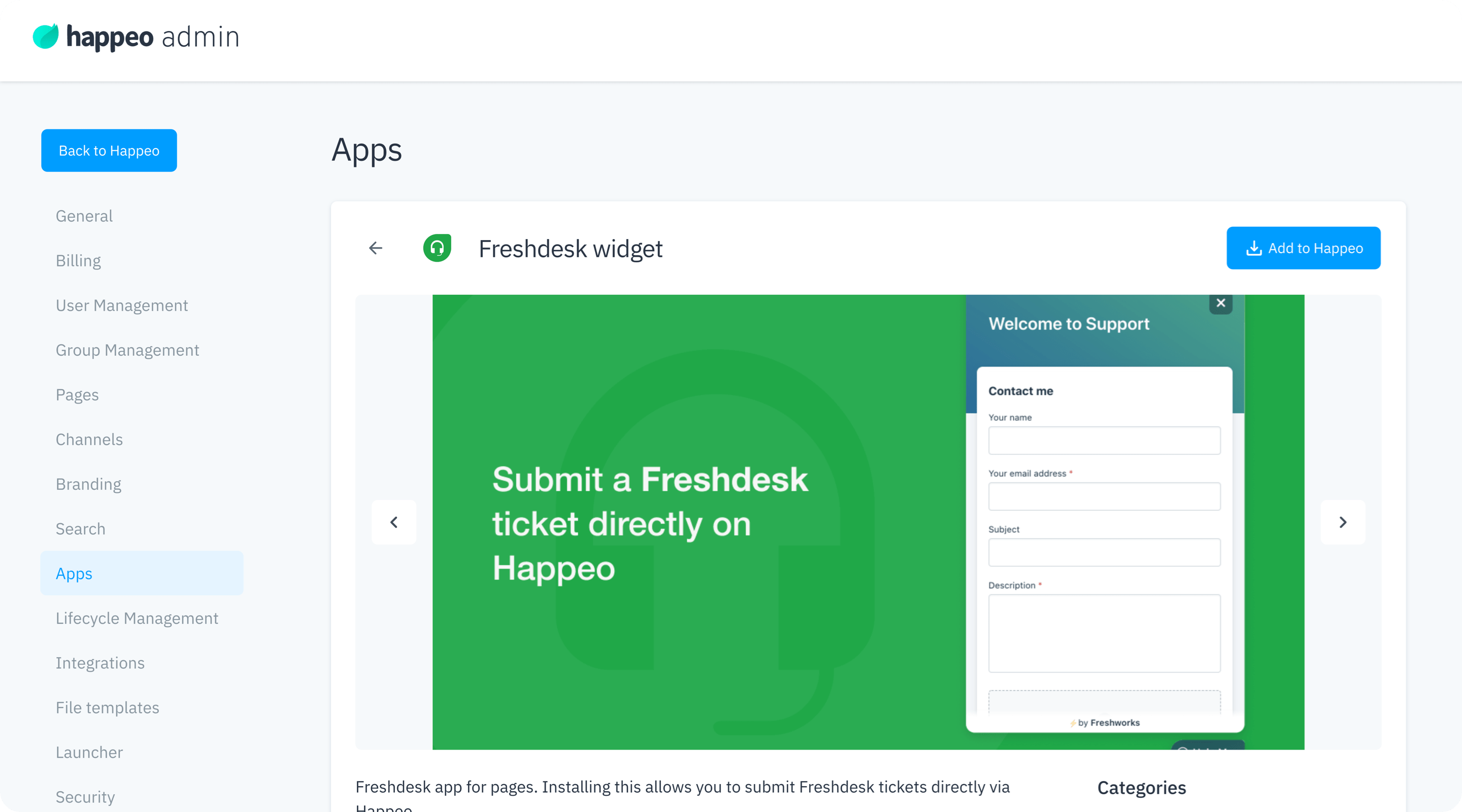Open User Management settings
The height and width of the screenshot is (812, 1462).
[121, 304]
